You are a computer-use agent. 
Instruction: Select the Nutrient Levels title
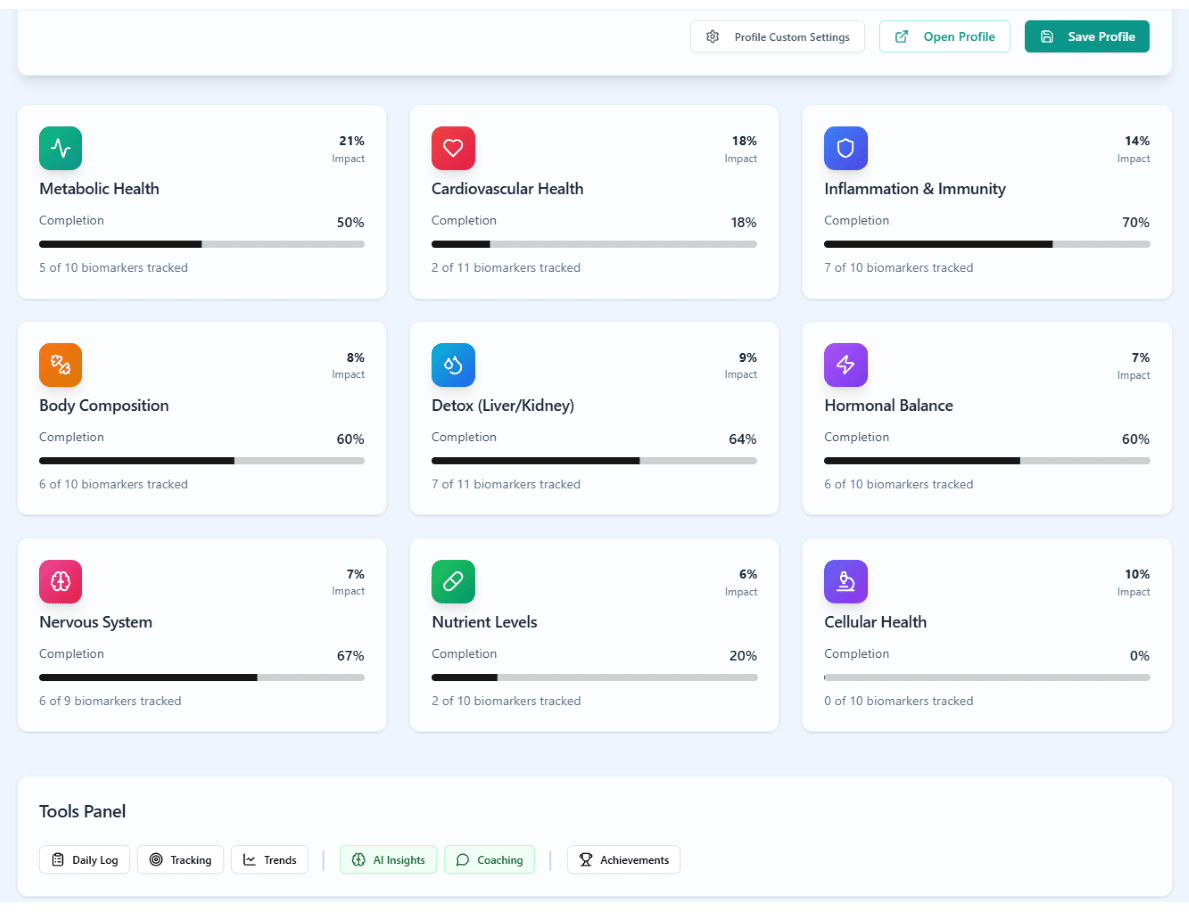pyautogui.click(x=485, y=622)
